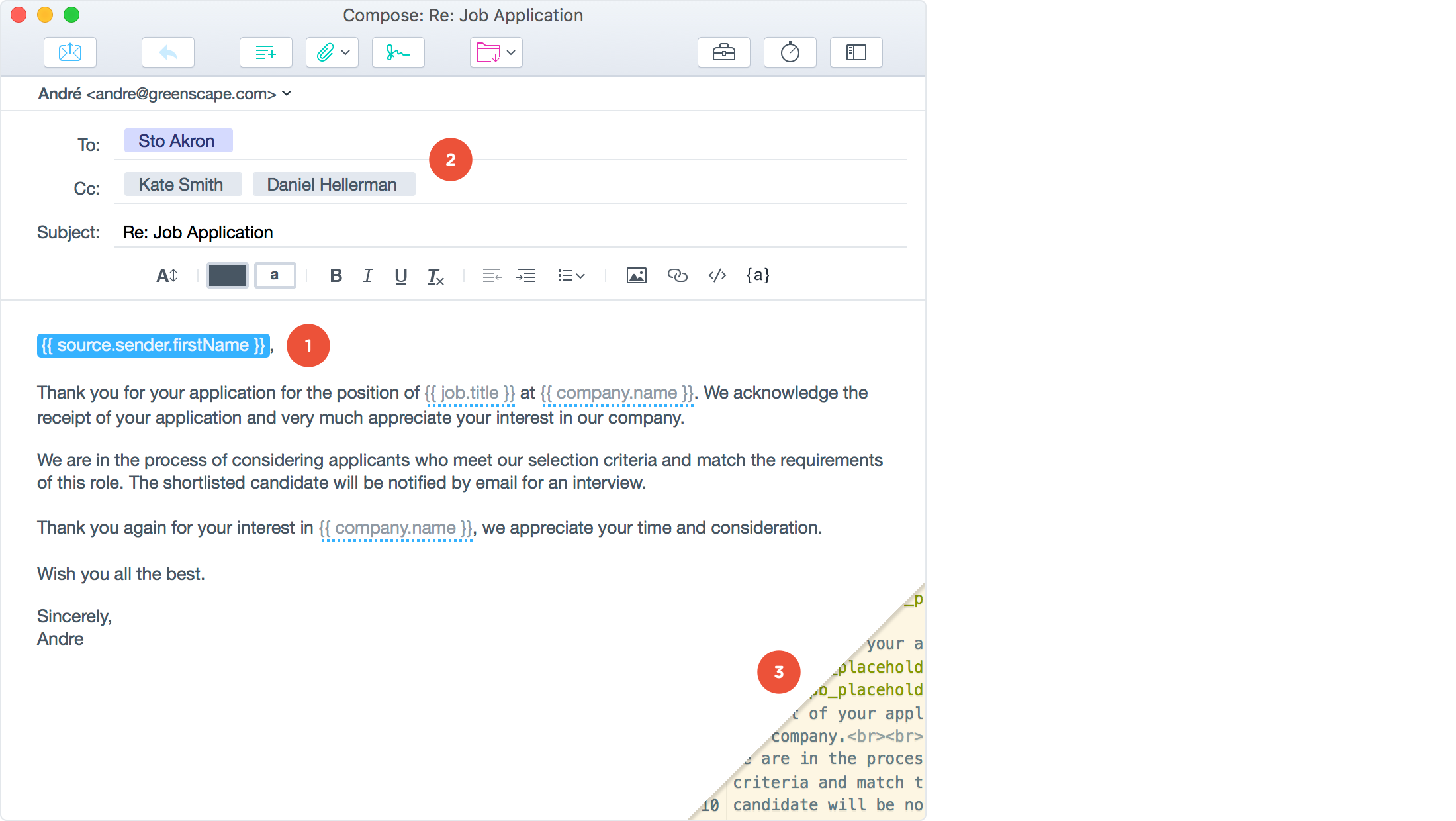Click the Undo arrow icon
Screen dimensions: 1456x821
(167, 52)
